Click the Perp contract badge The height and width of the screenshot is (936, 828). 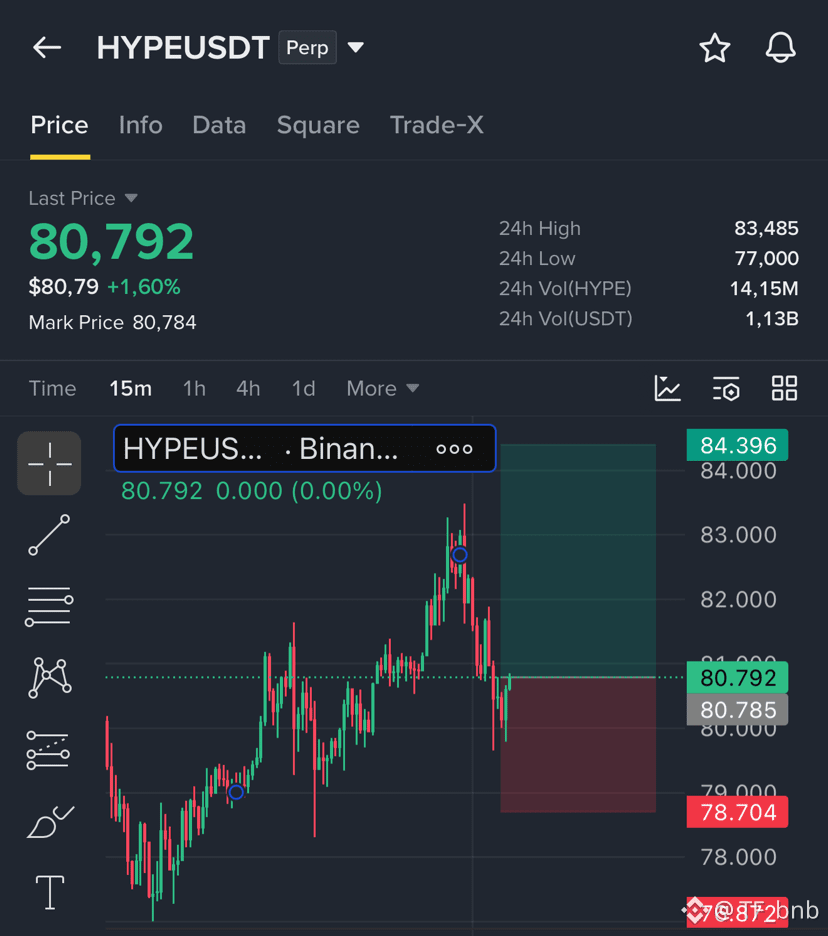(x=307, y=47)
